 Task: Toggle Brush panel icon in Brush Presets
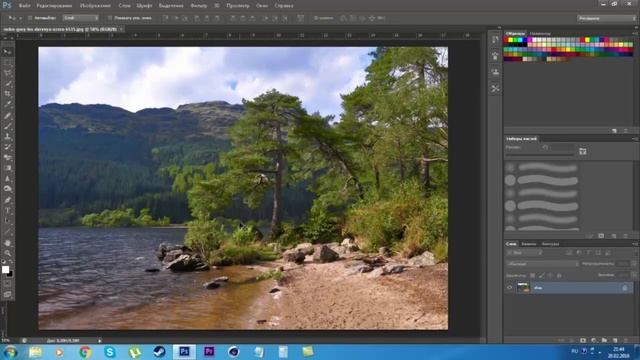(x=582, y=151)
